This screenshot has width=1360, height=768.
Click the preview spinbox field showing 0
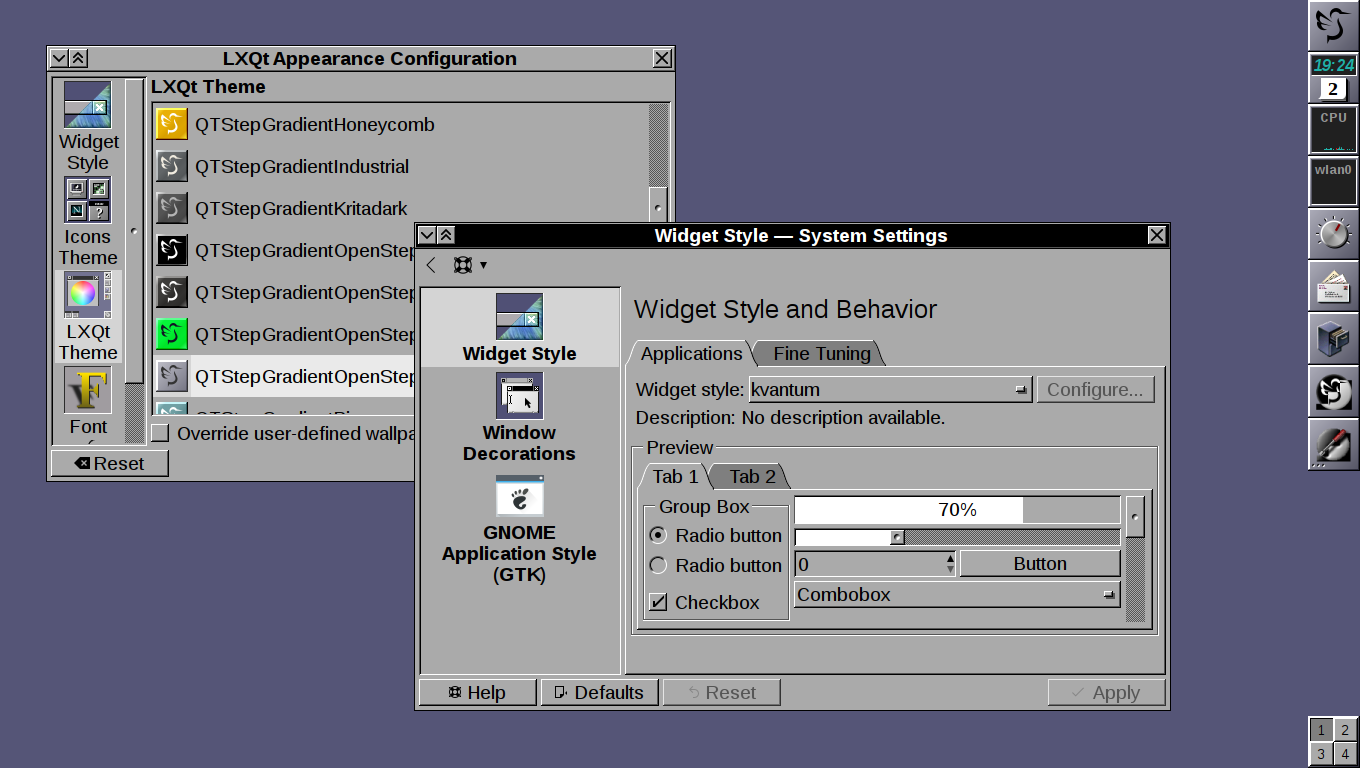point(868,564)
